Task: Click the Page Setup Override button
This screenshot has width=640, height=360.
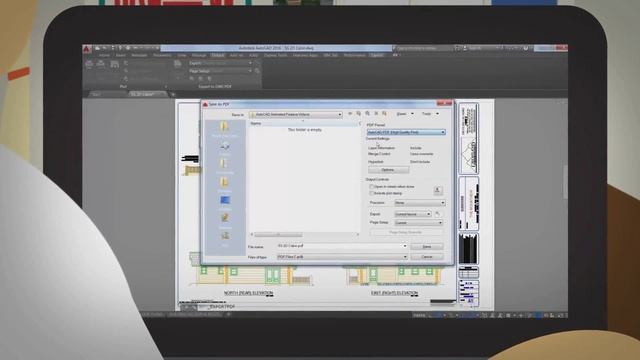Action: tap(406, 232)
